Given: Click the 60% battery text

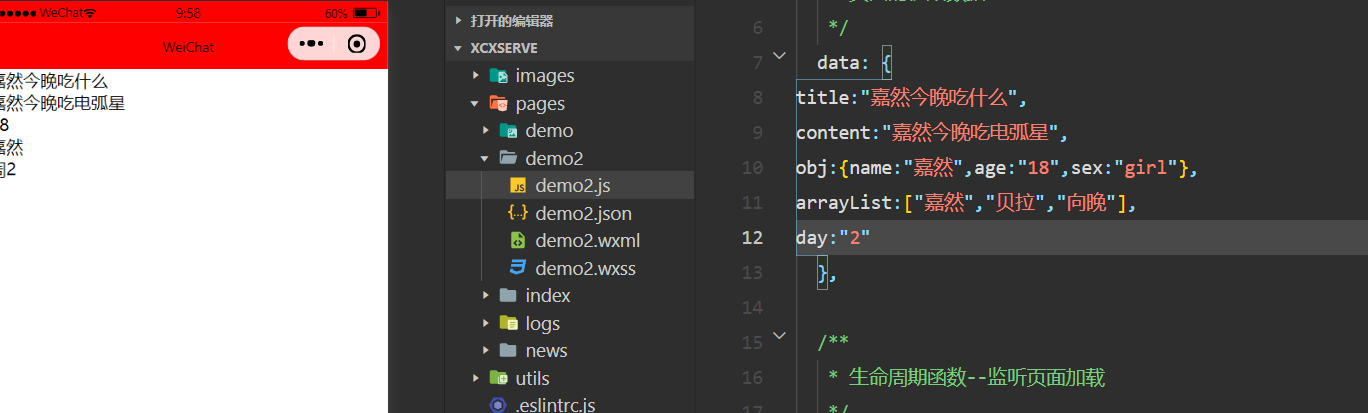Looking at the screenshot, I should (x=337, y=14).
